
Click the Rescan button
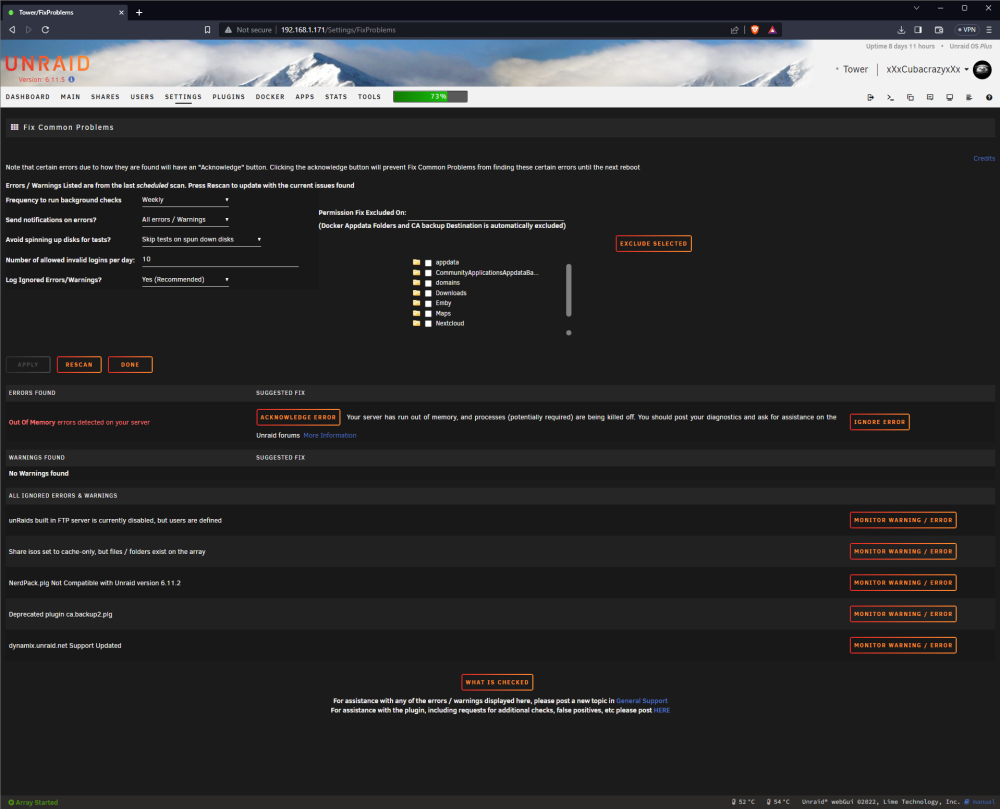[x=79, y=365]
